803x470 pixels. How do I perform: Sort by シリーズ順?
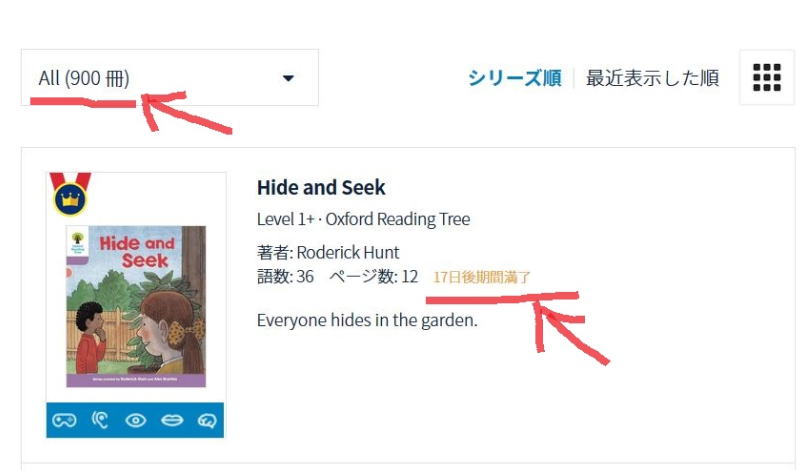(514, 78)
